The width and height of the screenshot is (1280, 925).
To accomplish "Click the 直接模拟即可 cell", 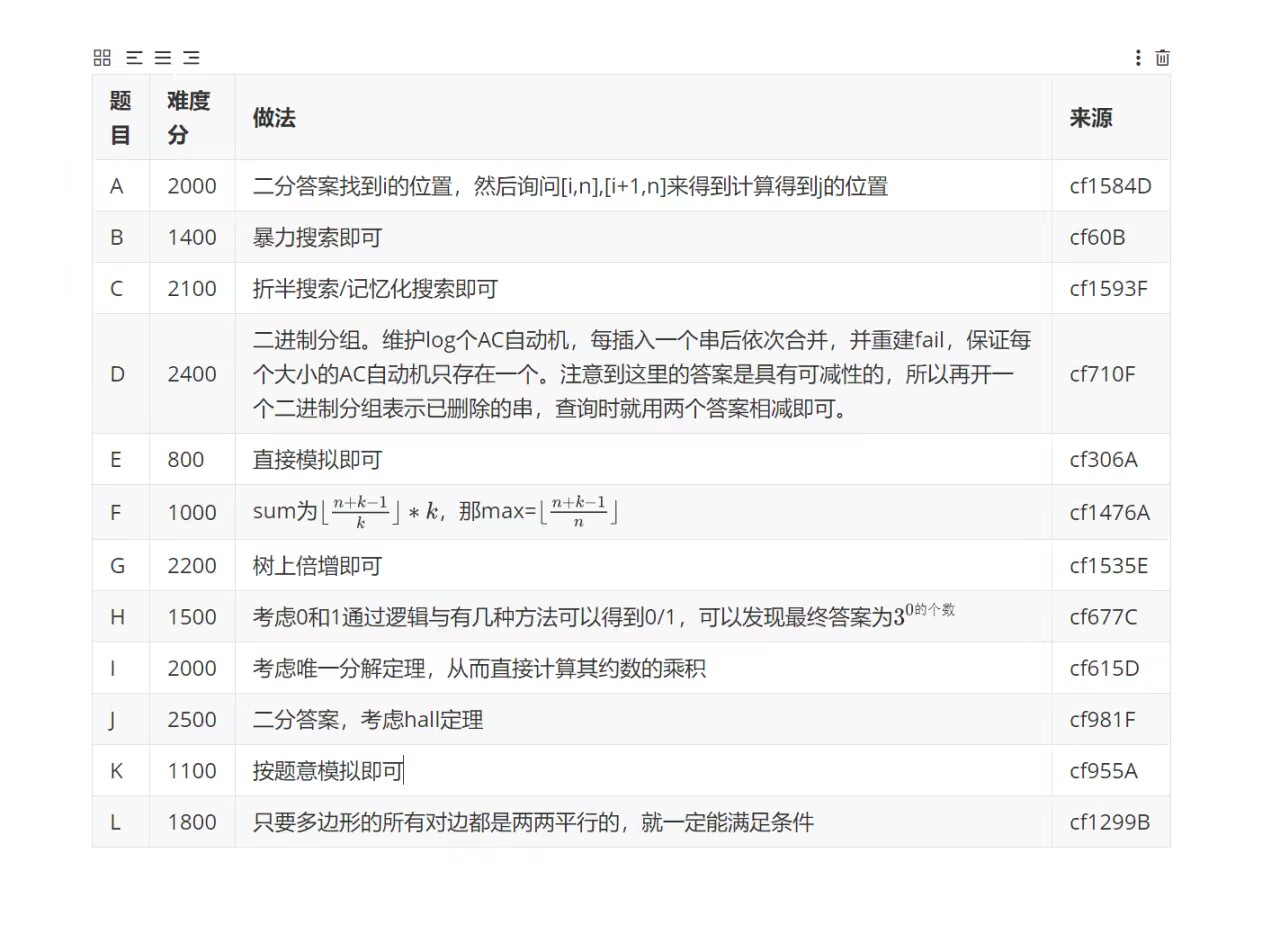I will pyautogui.click(x=643, y=460).
